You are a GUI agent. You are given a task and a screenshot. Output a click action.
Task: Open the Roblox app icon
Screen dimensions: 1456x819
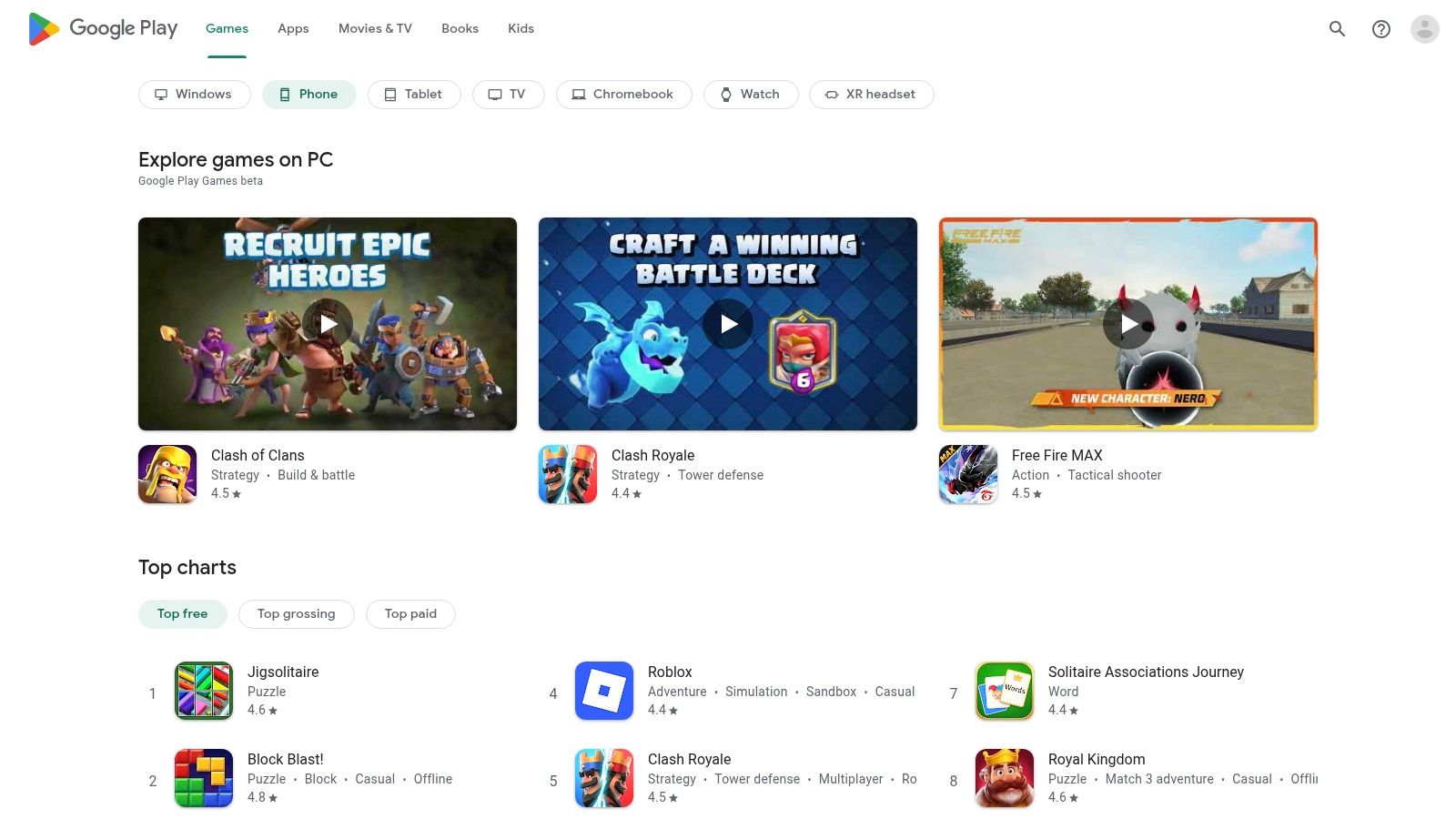[603, 691]
